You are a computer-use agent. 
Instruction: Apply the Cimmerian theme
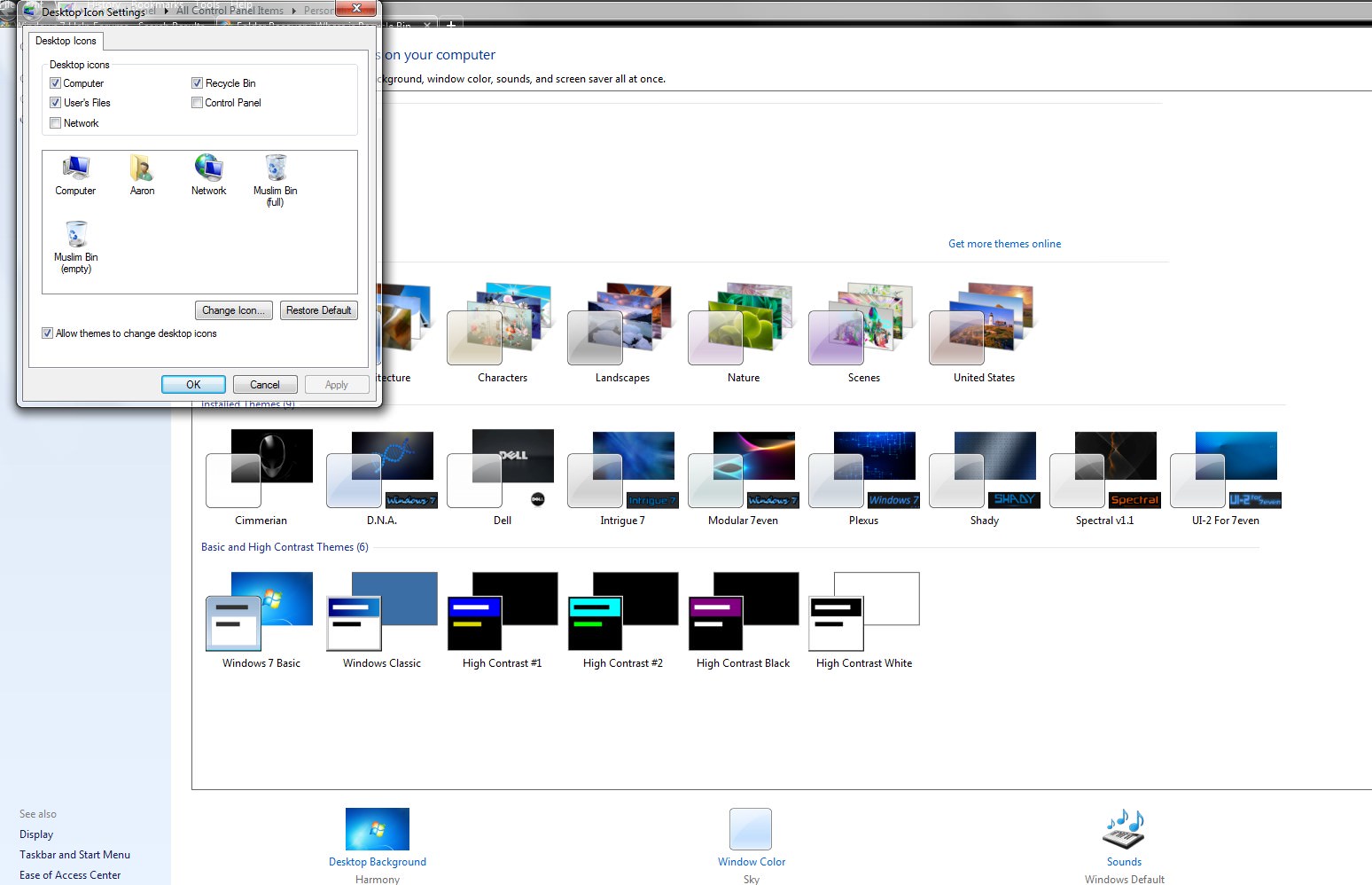click(x=261, y=478)
